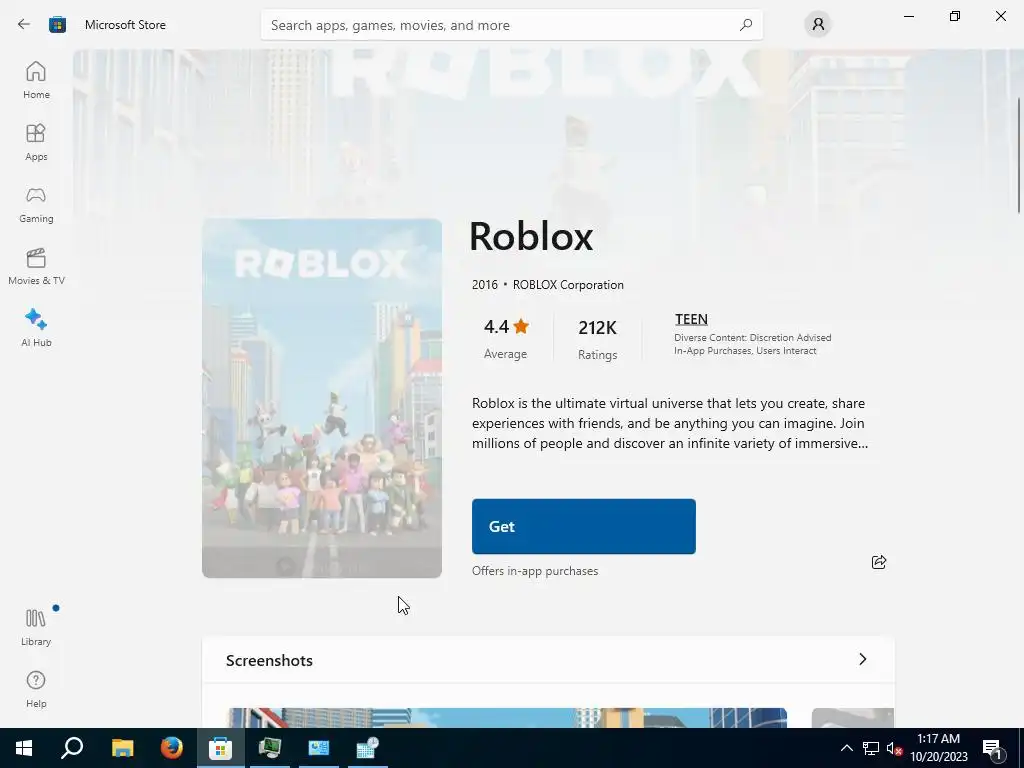Click the Roblox description text to expand
Viewport: 1024px width, 768px height.
click(x=670, y=423)
